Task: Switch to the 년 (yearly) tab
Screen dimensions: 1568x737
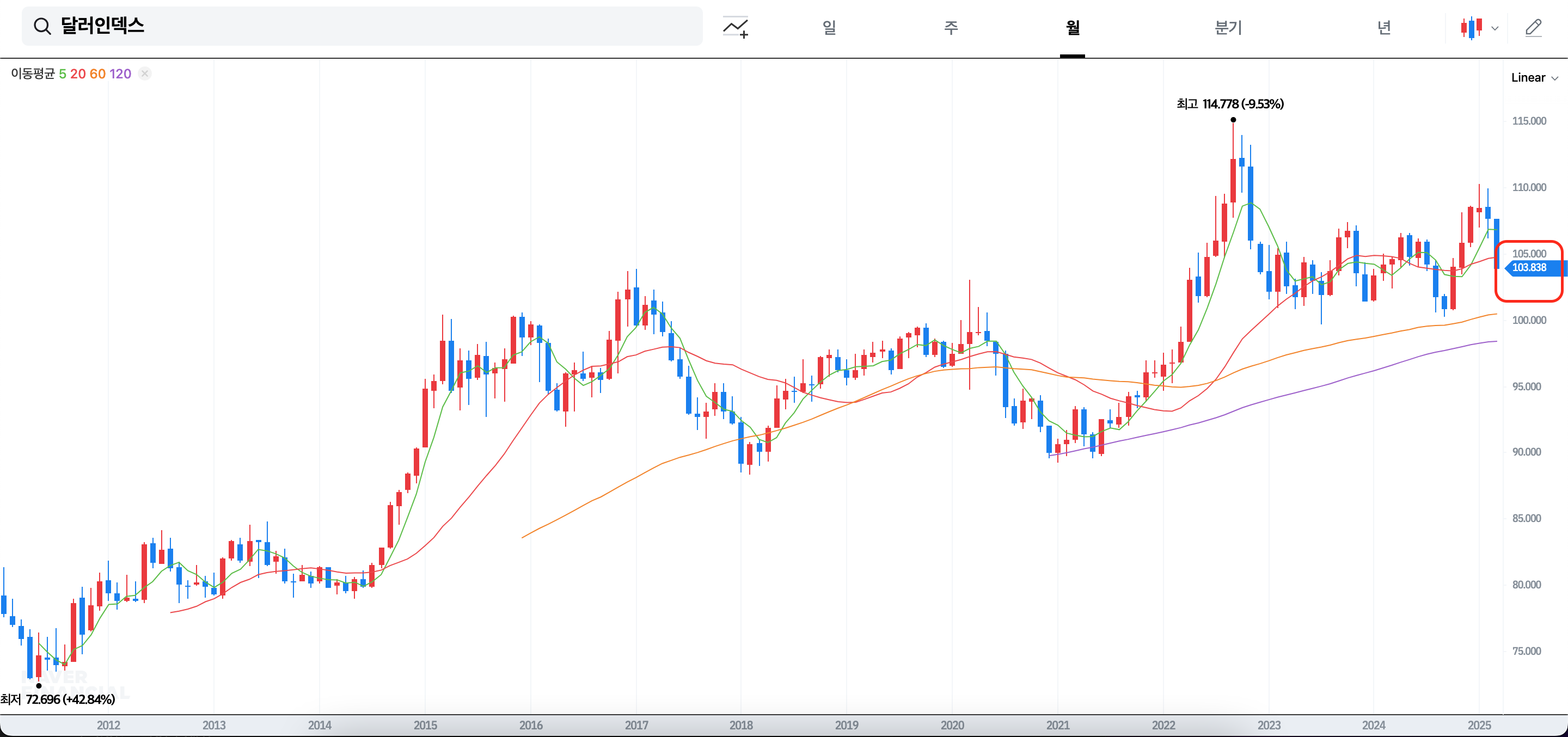Action: 1383,27
